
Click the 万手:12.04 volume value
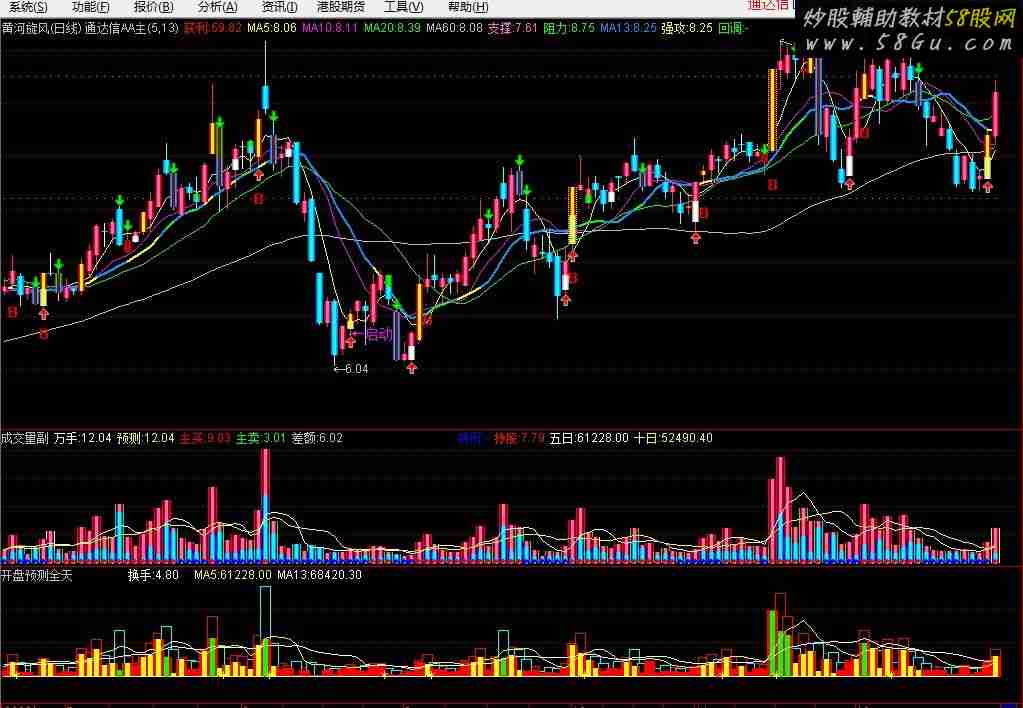[x=83, y=438]
